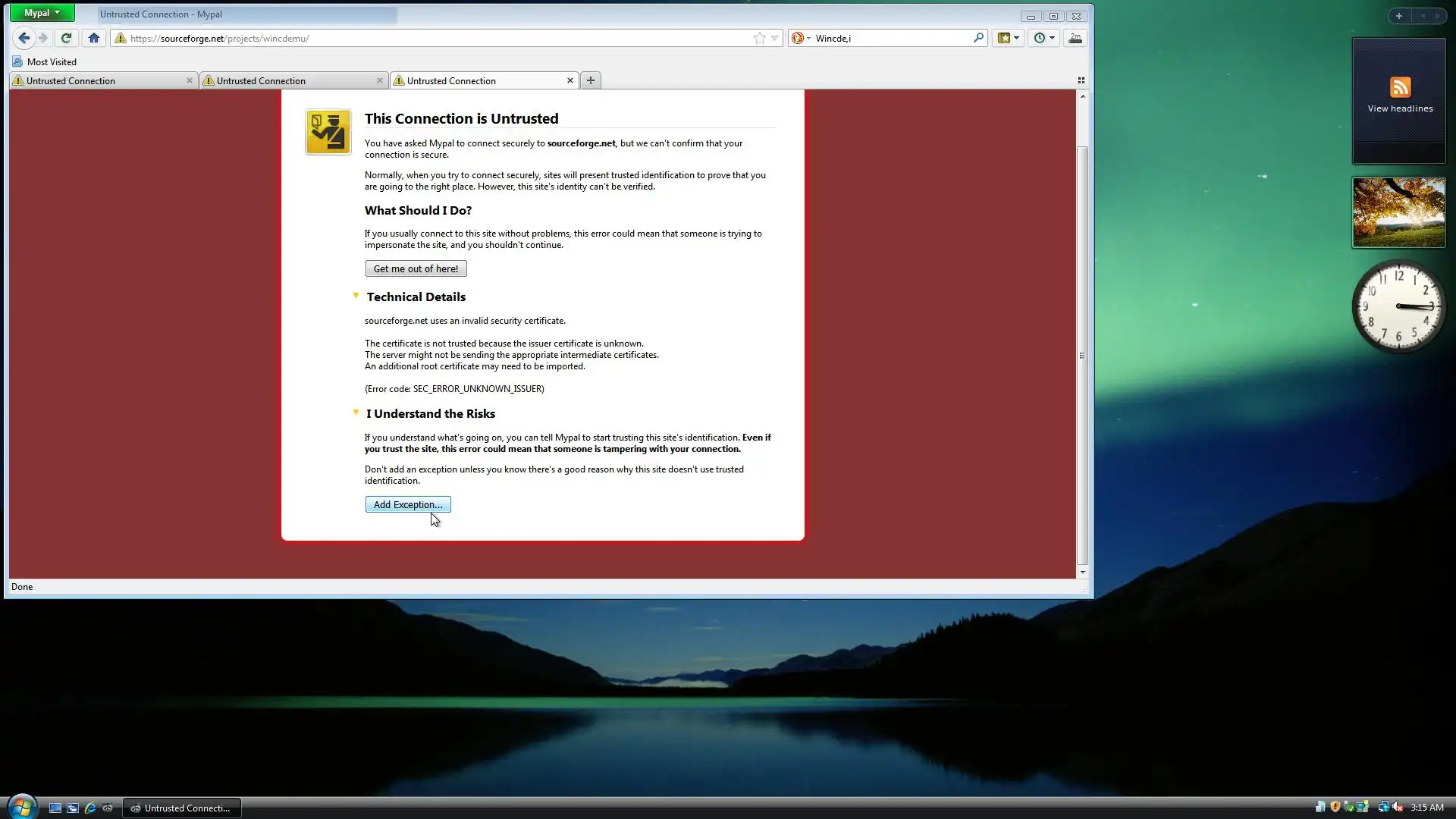Screen dimensions: 1456x819
Task: Reload the current page
Action: point(67,38)
